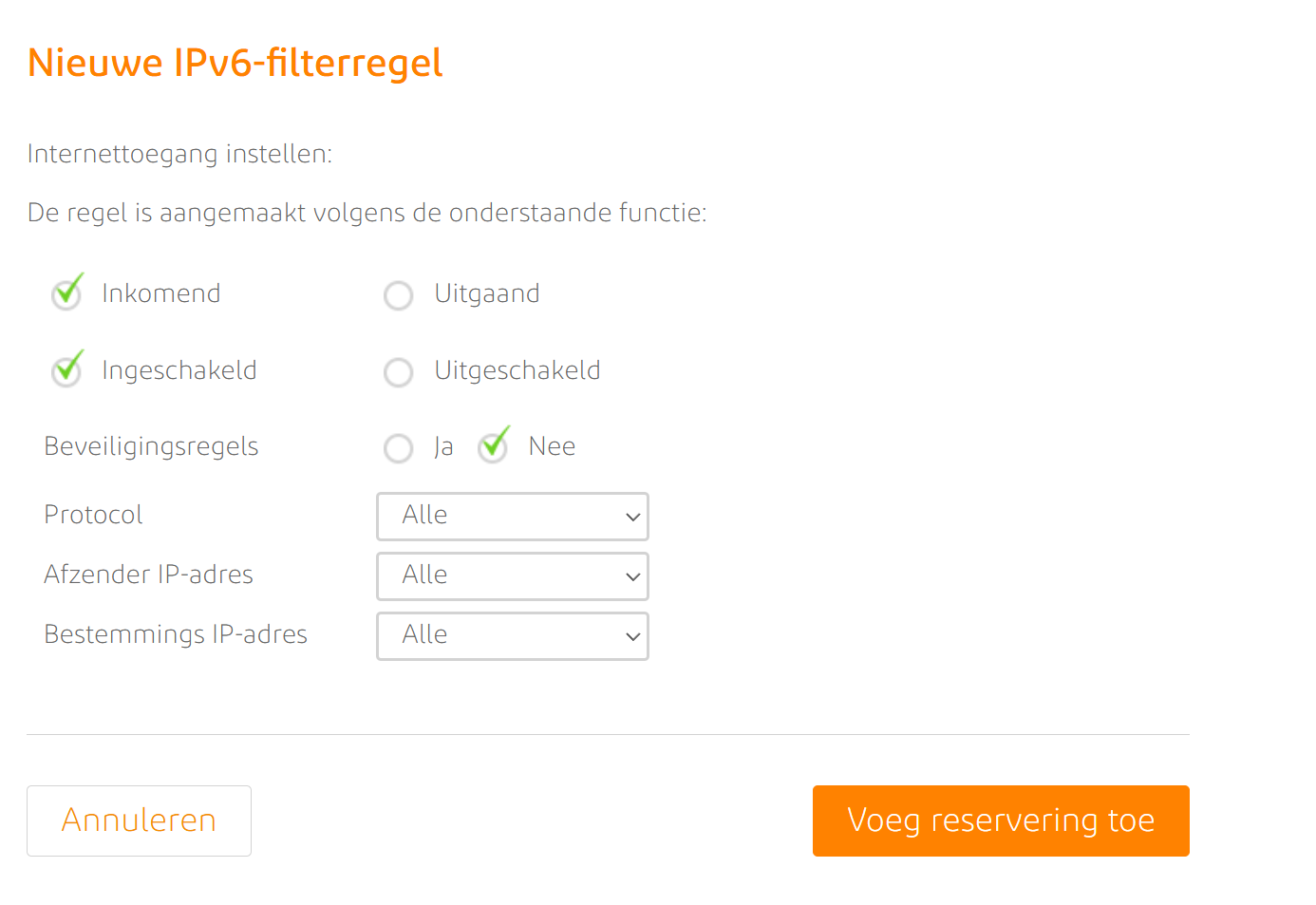Set Beveiligingsregels to Nee
Viewport: 1316px width, 905px height.
coord(494,448)
